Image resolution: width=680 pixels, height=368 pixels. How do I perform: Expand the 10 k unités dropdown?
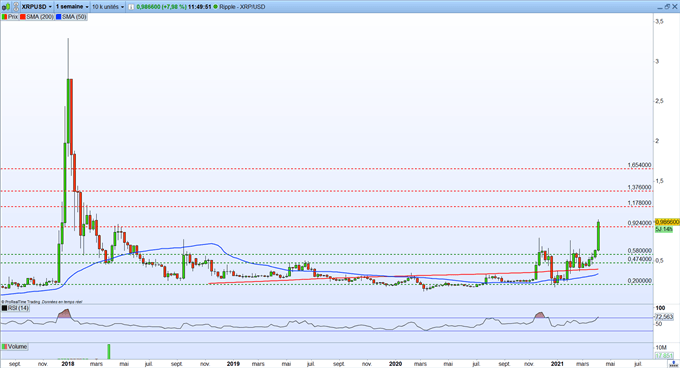[x=108, y=7]
